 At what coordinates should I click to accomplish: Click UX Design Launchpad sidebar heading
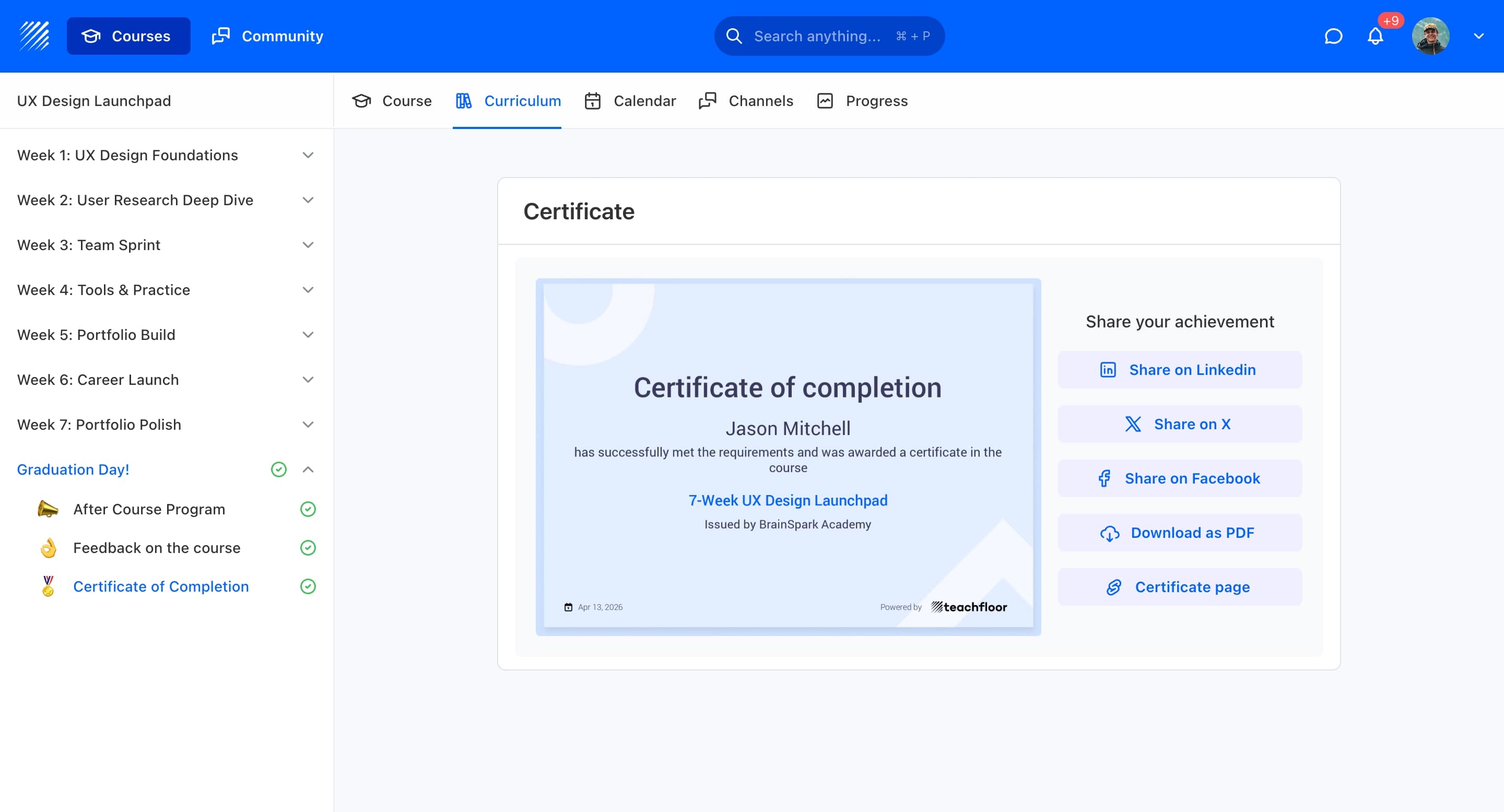[x=94, y=101]
